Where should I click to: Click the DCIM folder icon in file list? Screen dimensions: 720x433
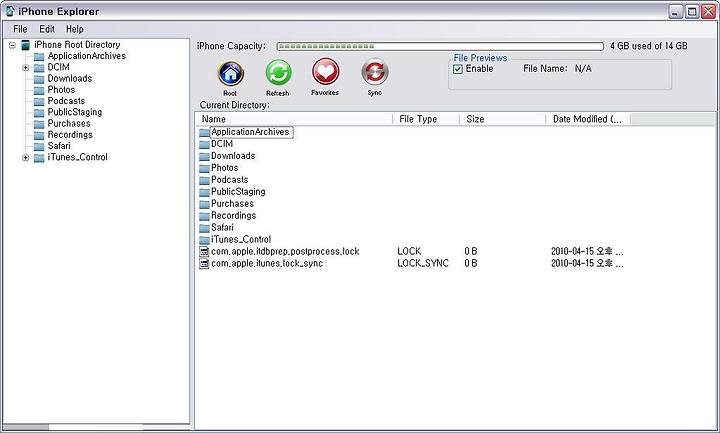tap(204, 145)
